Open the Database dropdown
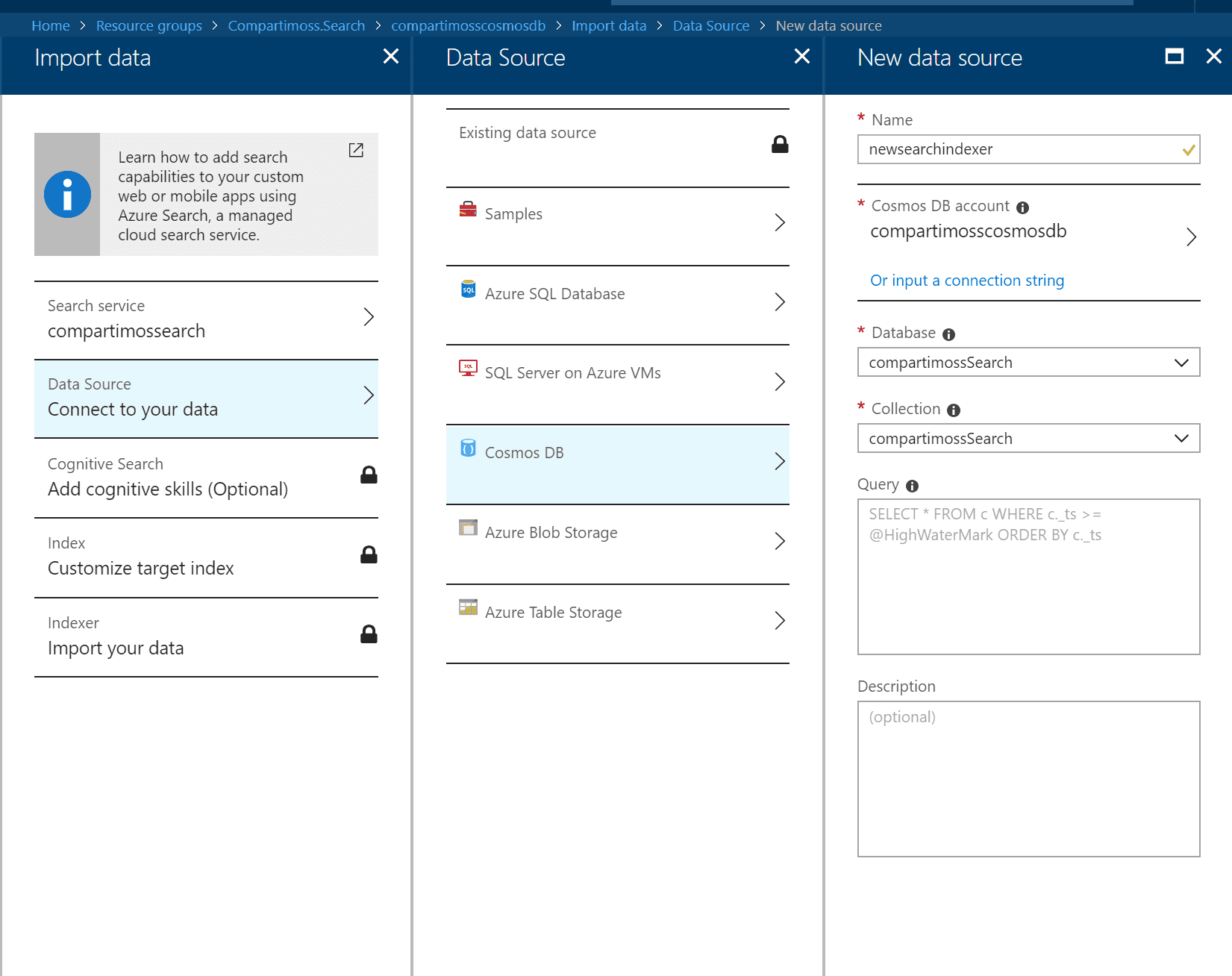 tap(1028, 363)
